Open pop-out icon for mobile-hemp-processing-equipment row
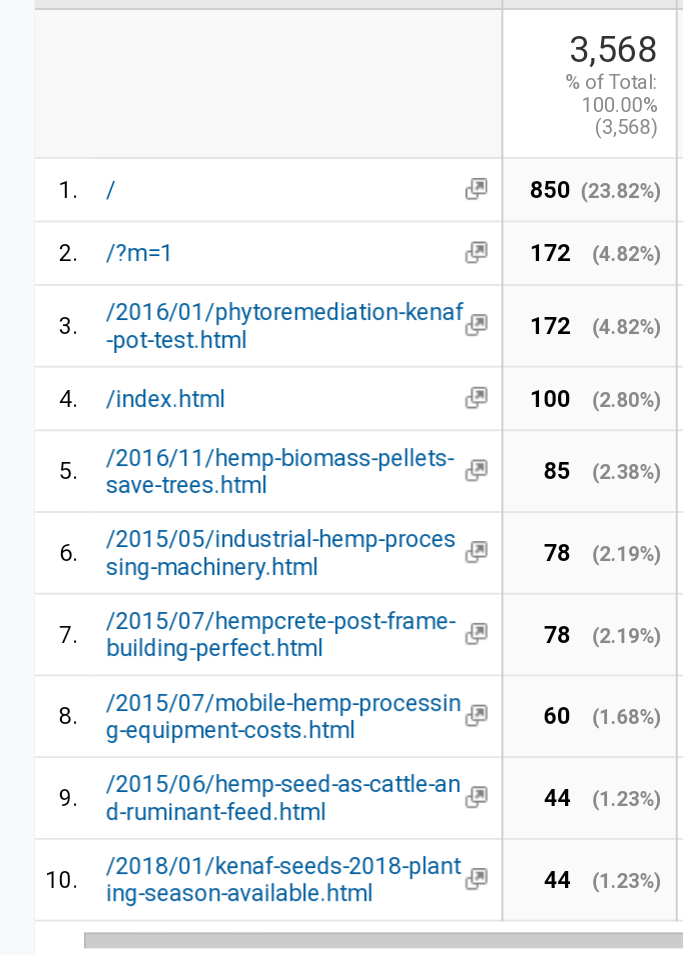 476,716
